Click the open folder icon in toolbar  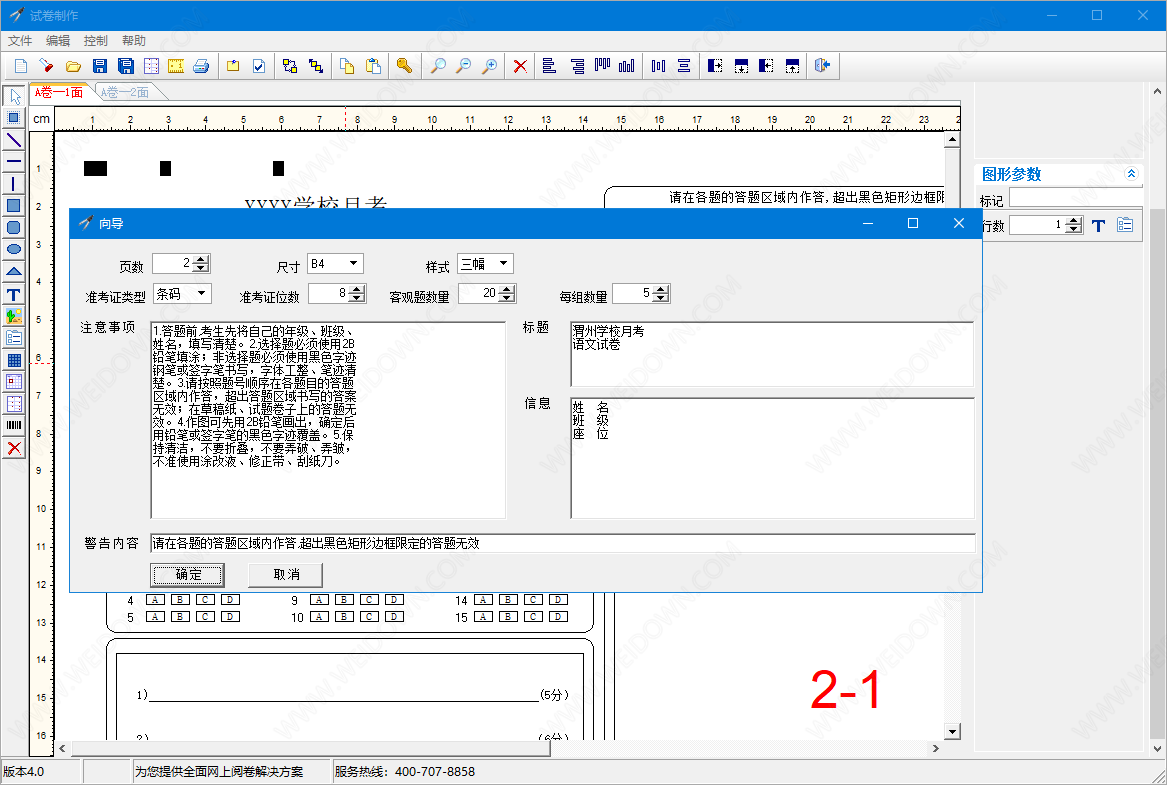73,66
